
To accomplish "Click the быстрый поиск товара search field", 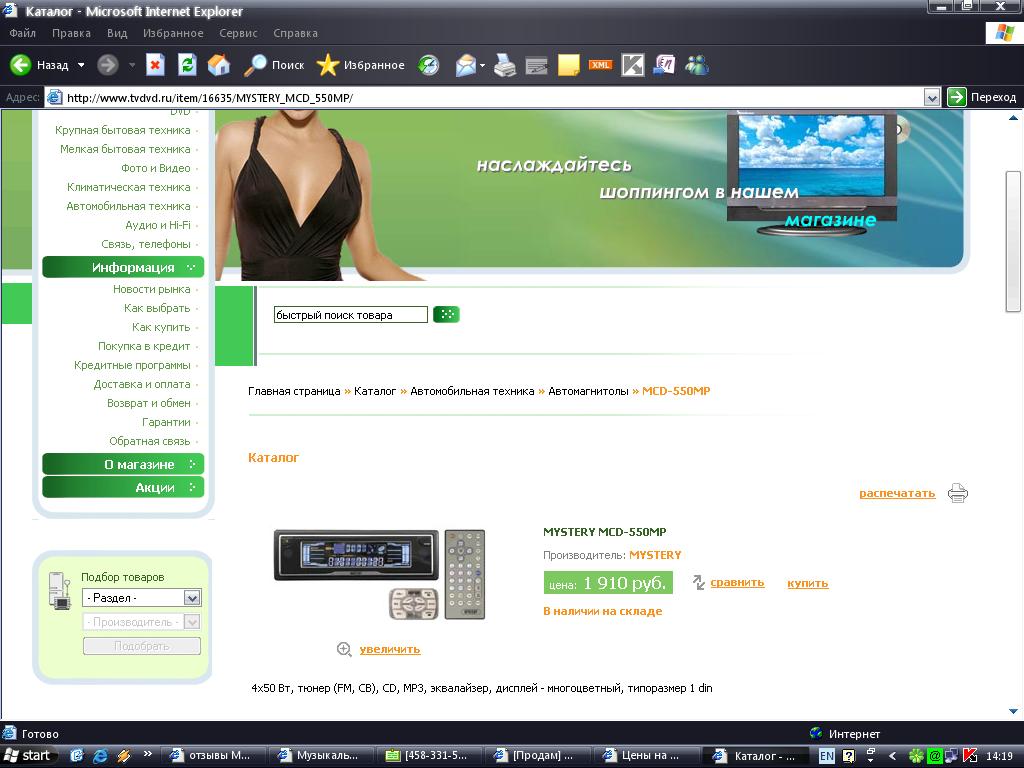I will pos(351,315).
